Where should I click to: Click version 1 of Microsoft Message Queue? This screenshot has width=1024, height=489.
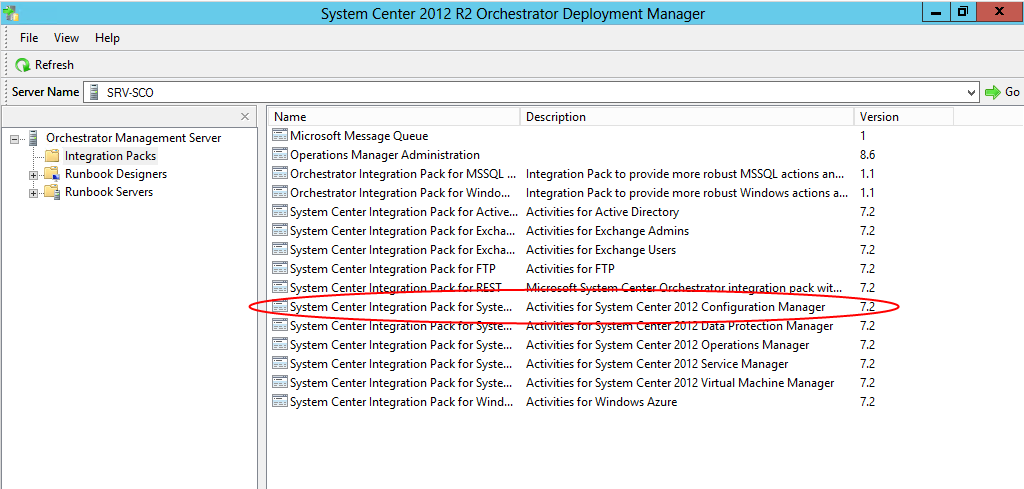(863, 136)
